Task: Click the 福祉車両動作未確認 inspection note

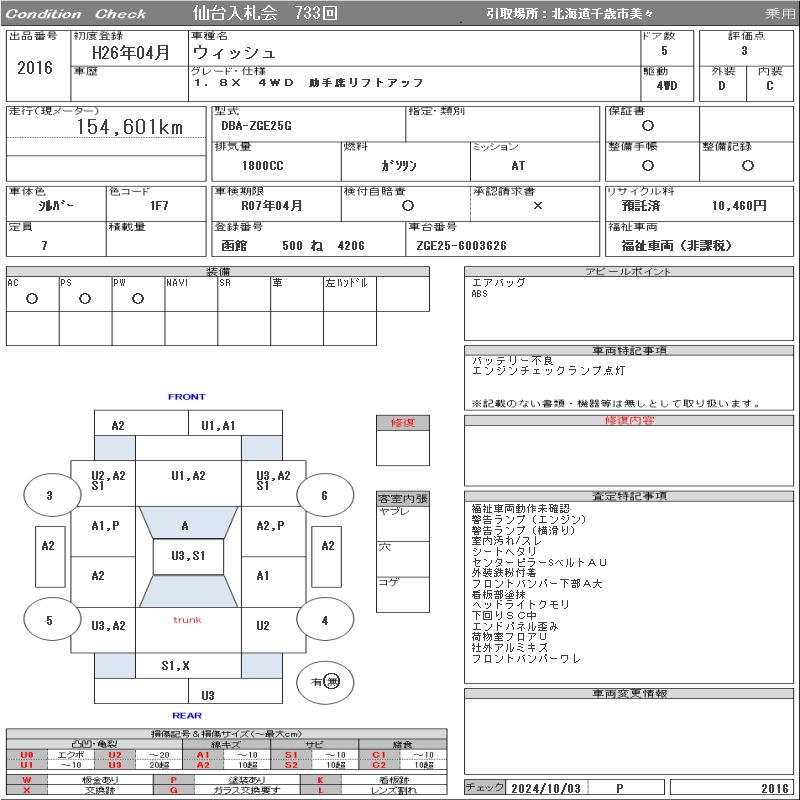Action: (x=520, y=509)
